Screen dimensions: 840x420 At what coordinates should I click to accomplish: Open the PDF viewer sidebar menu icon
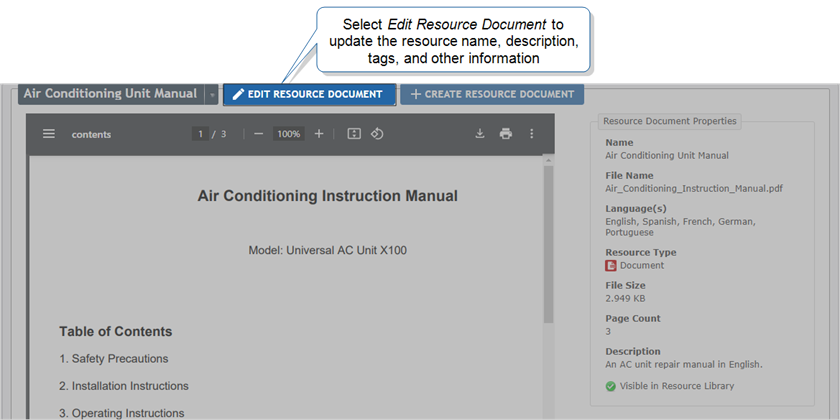point(49,134)
